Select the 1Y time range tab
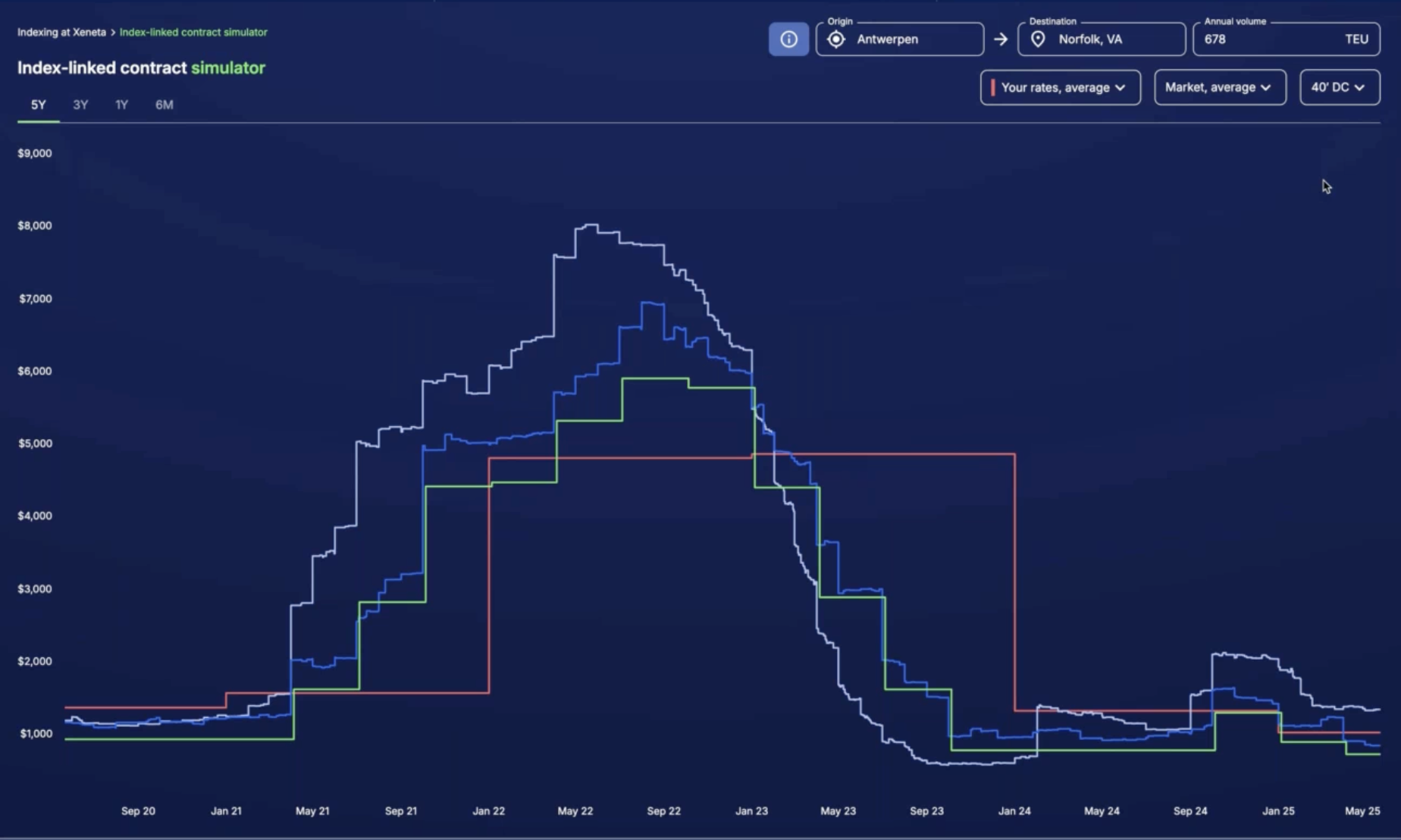This screenshot has width=1401, height=840. (121, 105)
